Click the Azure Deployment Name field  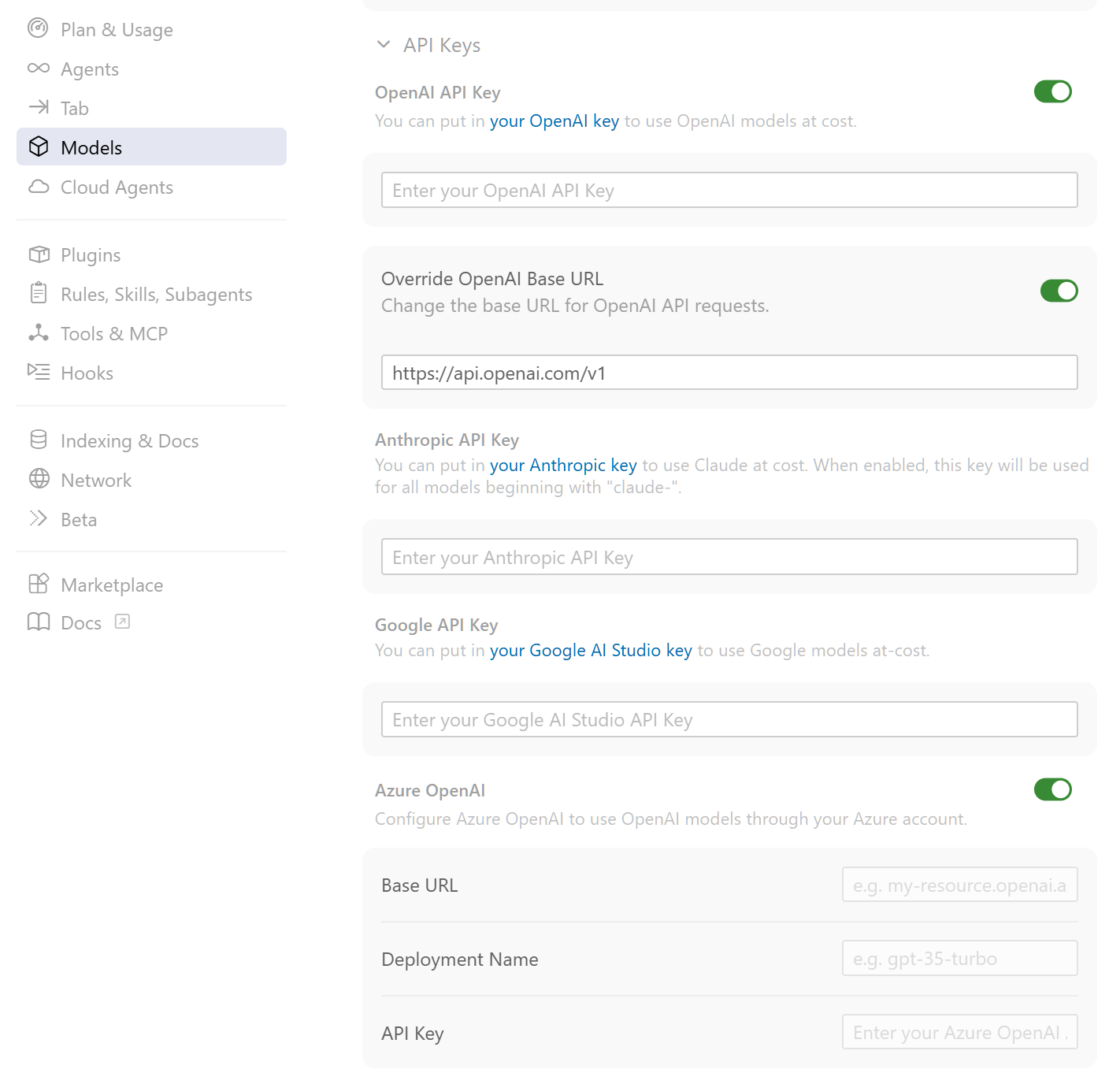pos(960,958)
